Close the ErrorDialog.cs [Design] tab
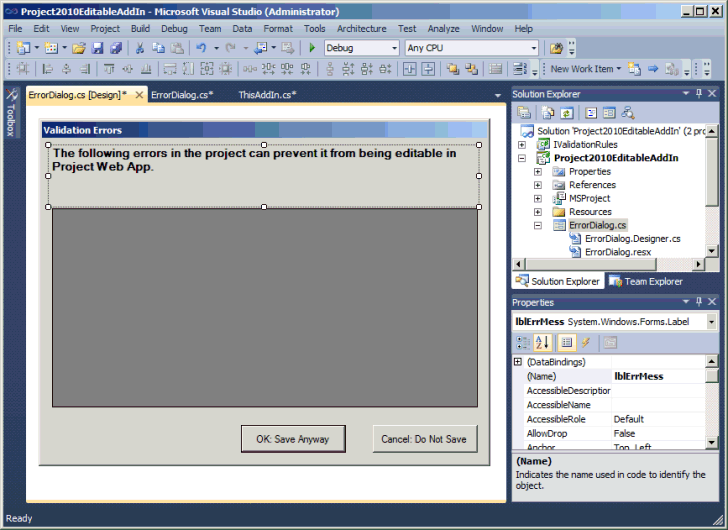728x530 pixels. [139, 95]
